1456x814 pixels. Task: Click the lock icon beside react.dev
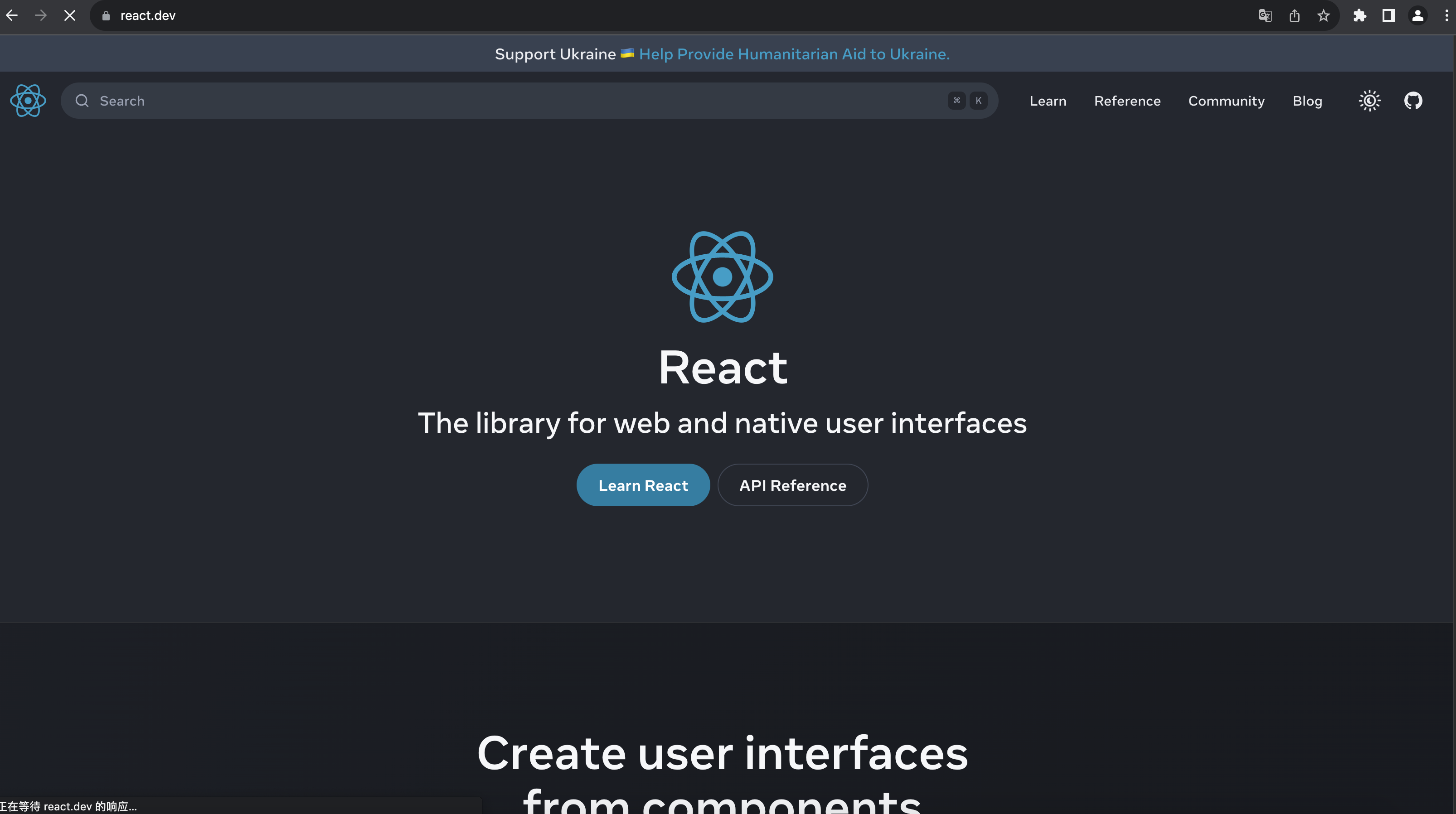click(x=105, y=16)
